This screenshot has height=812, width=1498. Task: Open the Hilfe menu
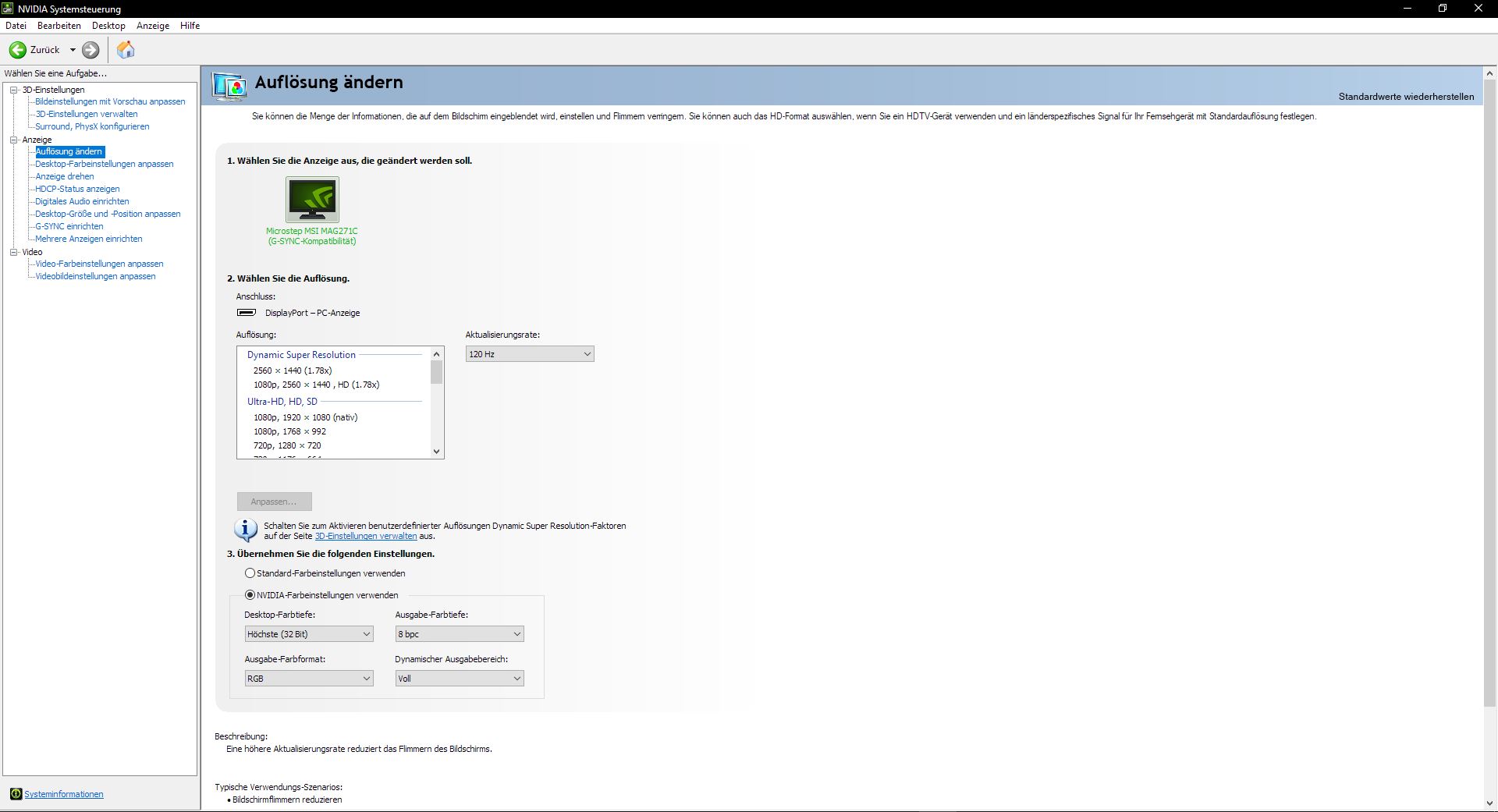coord(190,26)
